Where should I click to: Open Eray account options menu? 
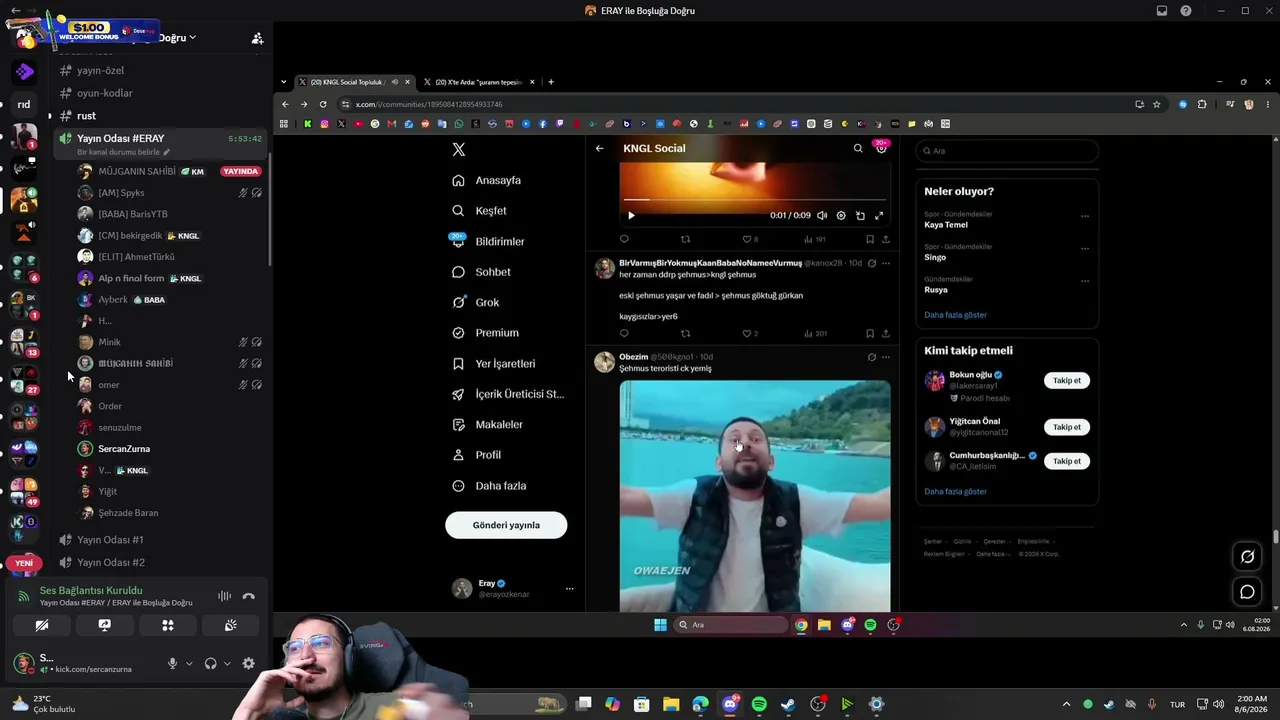pyautogui.click(x=569, y=589)
